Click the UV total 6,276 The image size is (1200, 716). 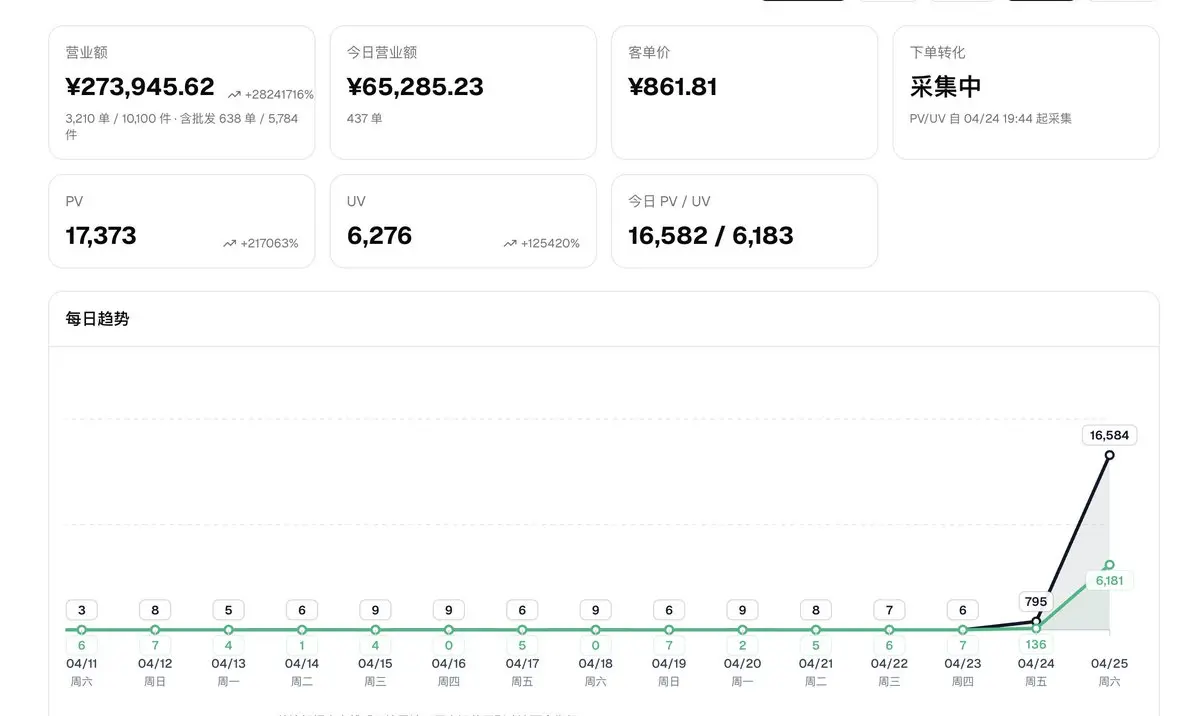379,236
